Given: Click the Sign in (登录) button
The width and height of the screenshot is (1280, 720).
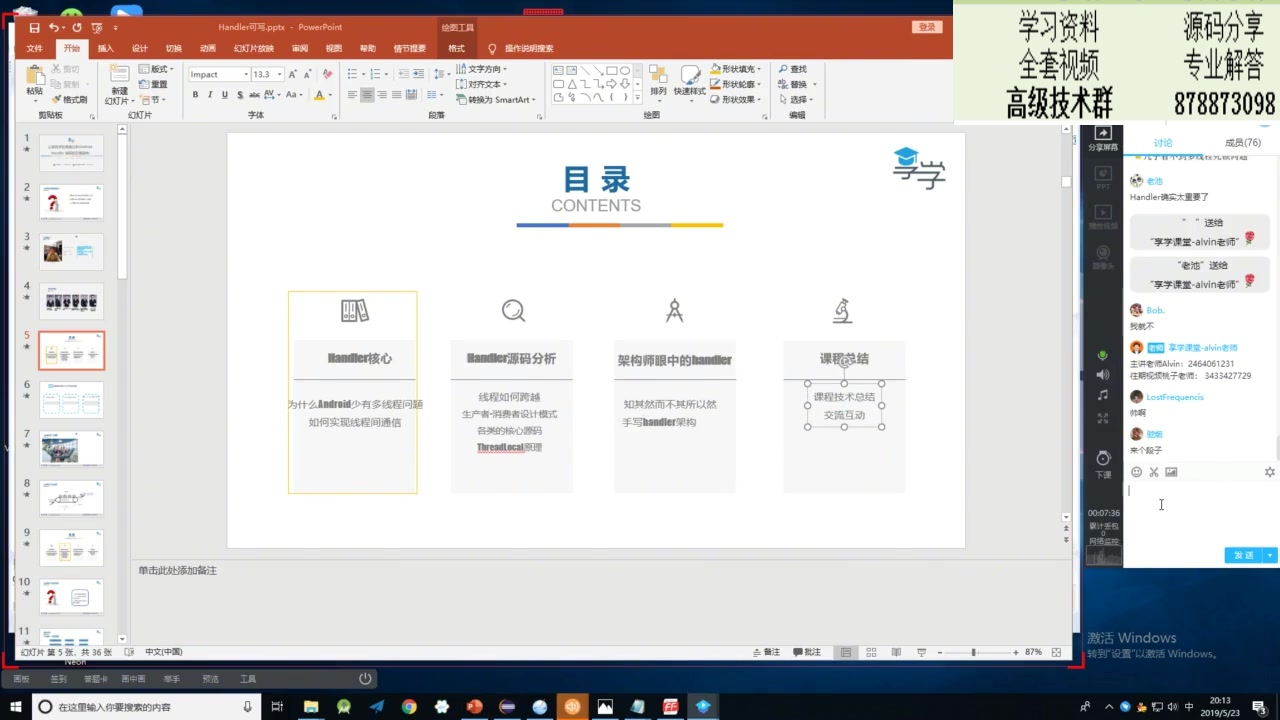Looking at the screenshot, I should pos(927,28).
